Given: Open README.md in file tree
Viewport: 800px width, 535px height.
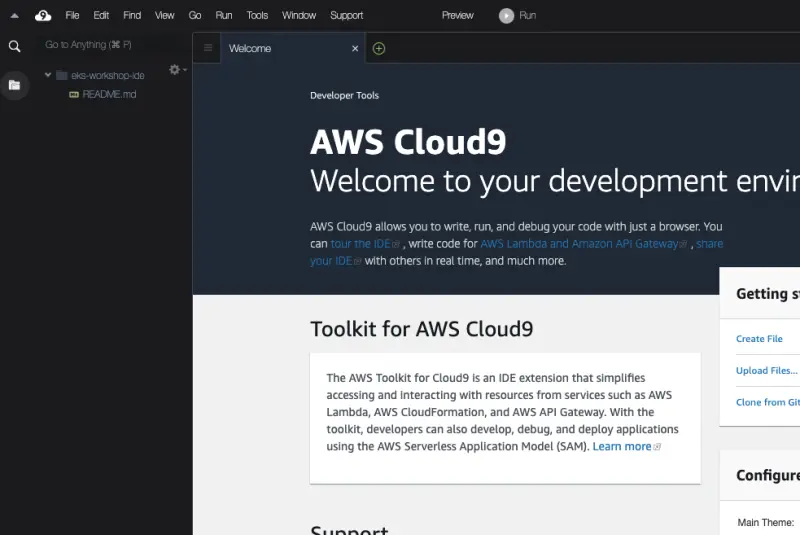Looking at the screenshot, I should [x=108, y=94].
